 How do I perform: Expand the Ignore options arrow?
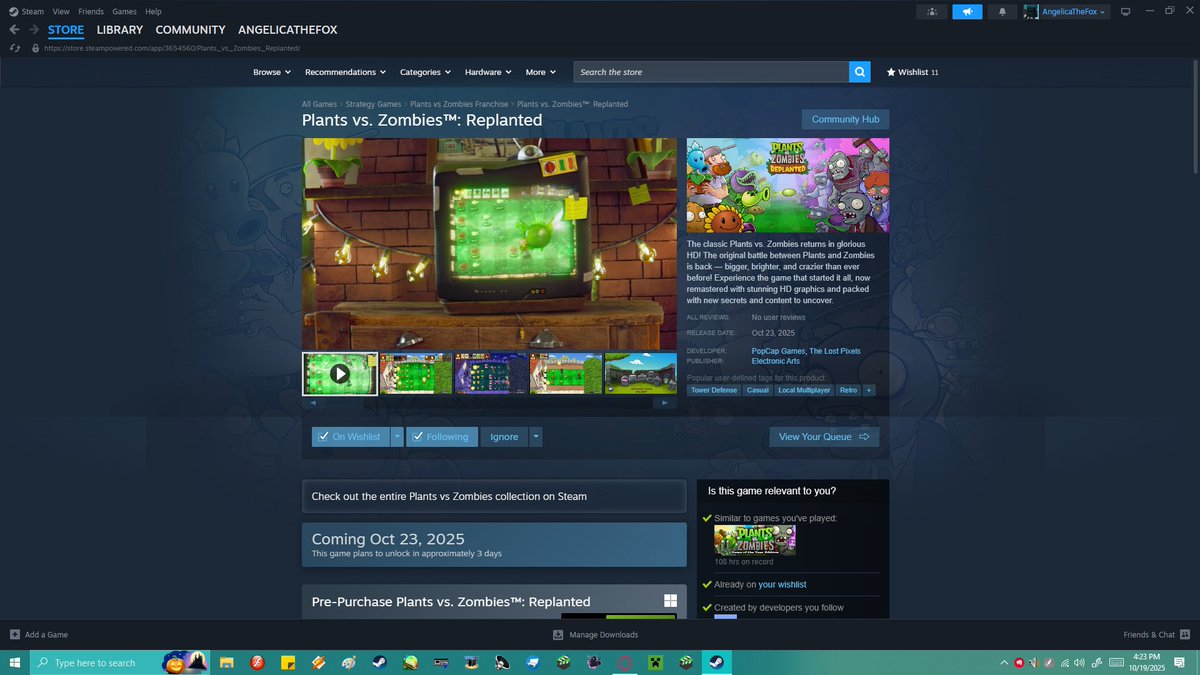pos(536,437)
